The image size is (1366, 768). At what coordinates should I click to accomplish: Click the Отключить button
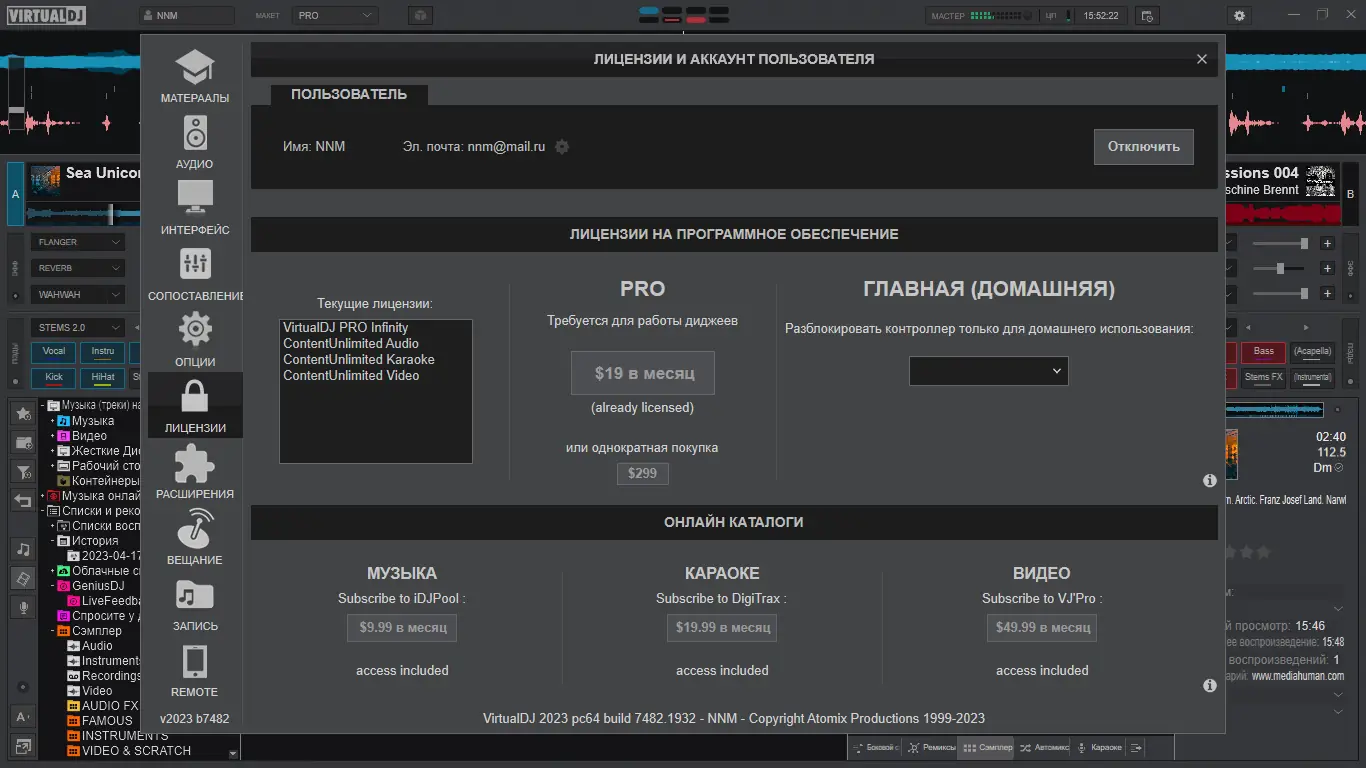(x=1143, y=146)
